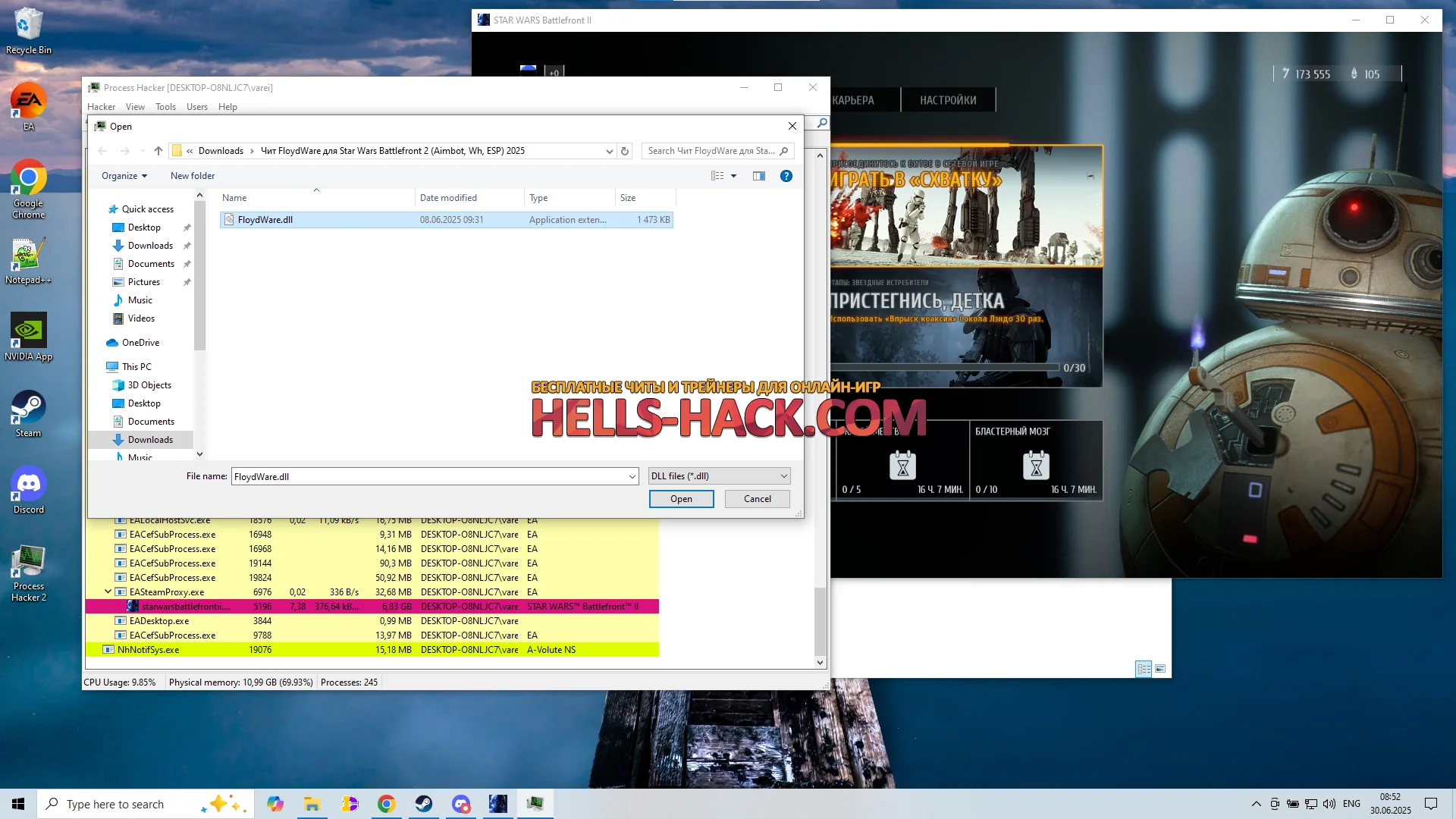Go up one folder level in the Open dialog
This screenshot has width=1456, height=819.
coord(158,151)
